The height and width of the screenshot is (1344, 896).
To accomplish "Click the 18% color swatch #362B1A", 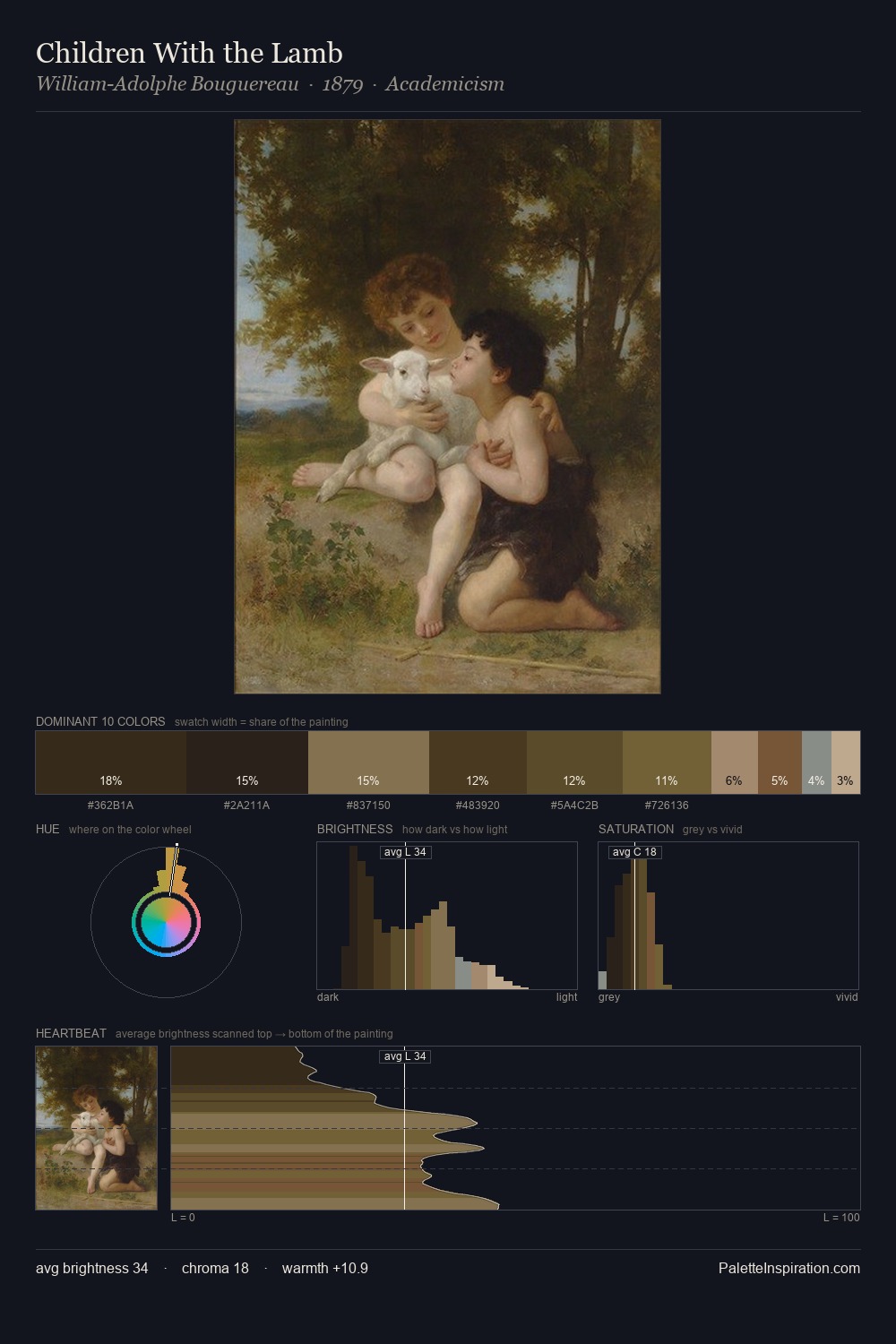I will pyautogui.click(x=111, y=762).
